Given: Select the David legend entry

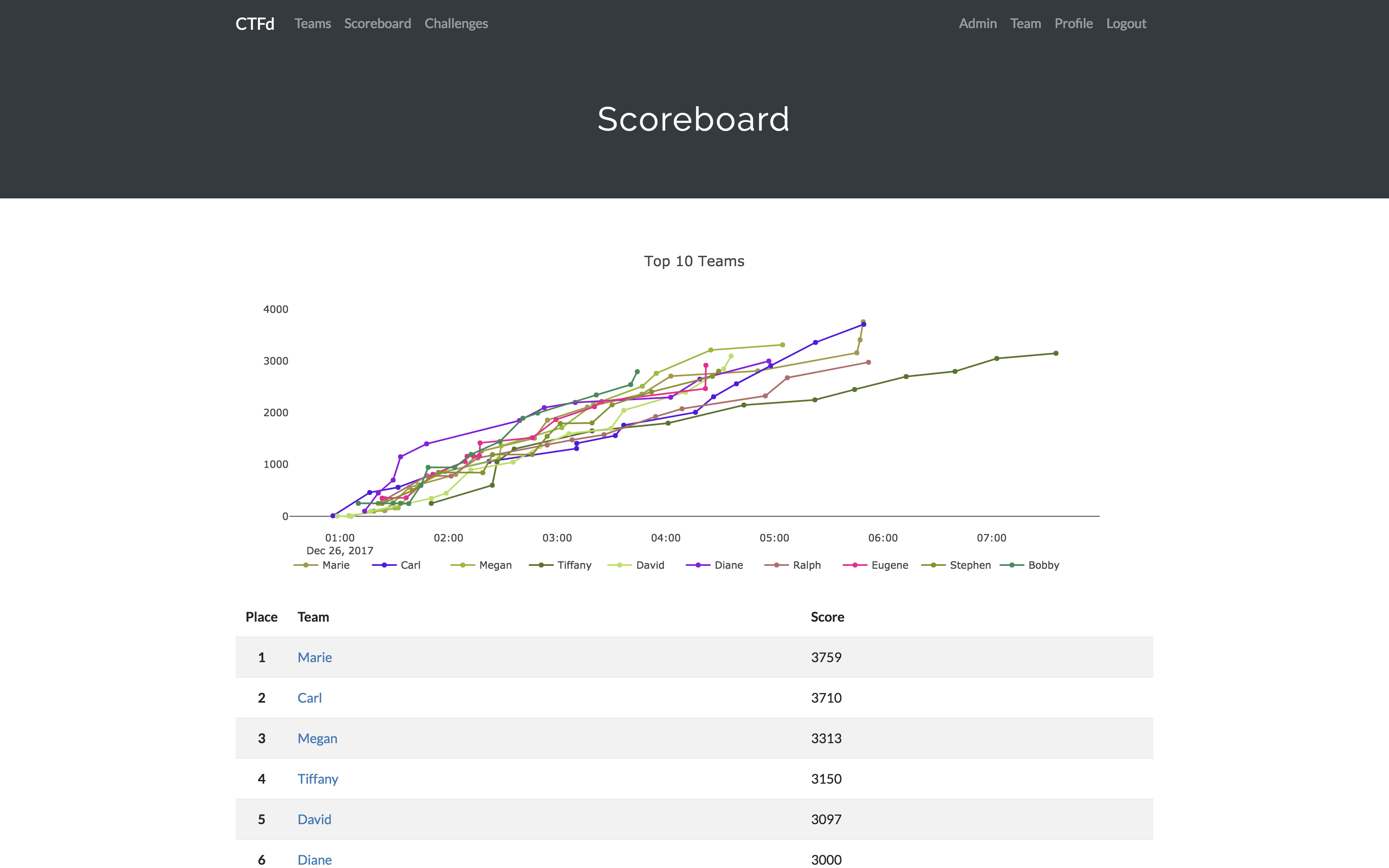Looking at the screenshot, I should click(x=642, y=565).
